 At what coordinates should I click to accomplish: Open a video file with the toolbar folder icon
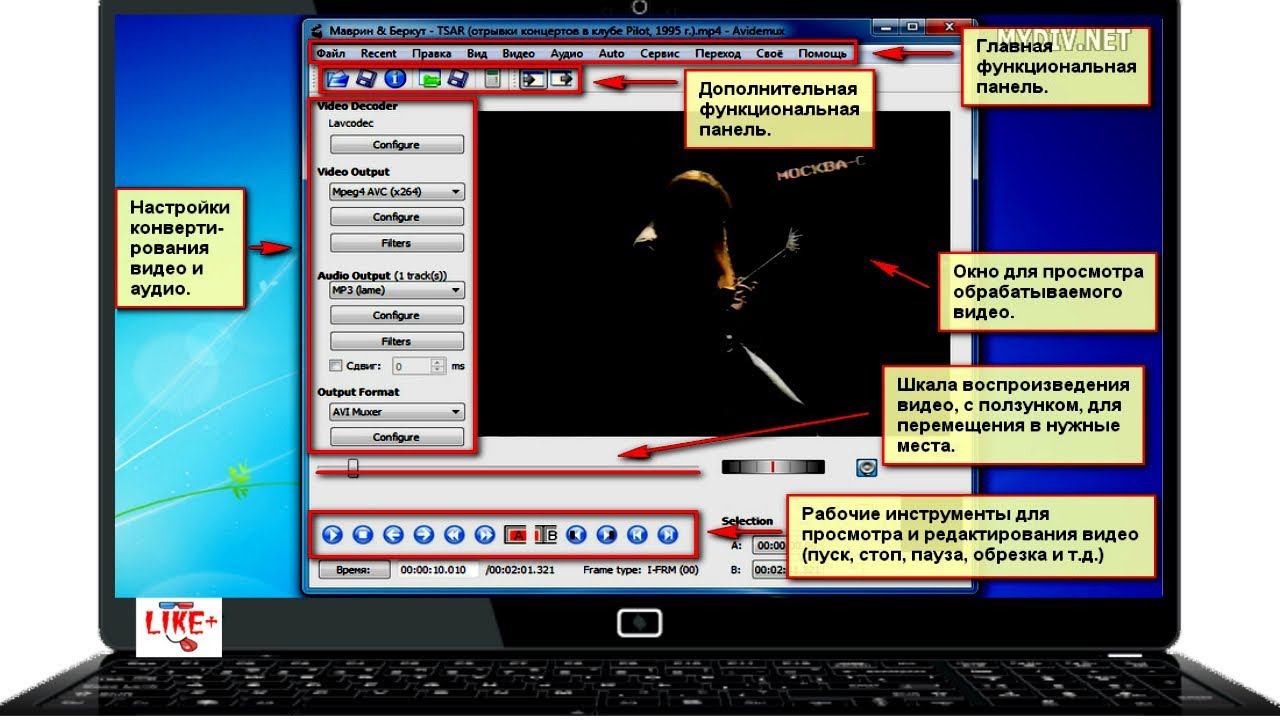pyautogui.click(x=337, y=80)
